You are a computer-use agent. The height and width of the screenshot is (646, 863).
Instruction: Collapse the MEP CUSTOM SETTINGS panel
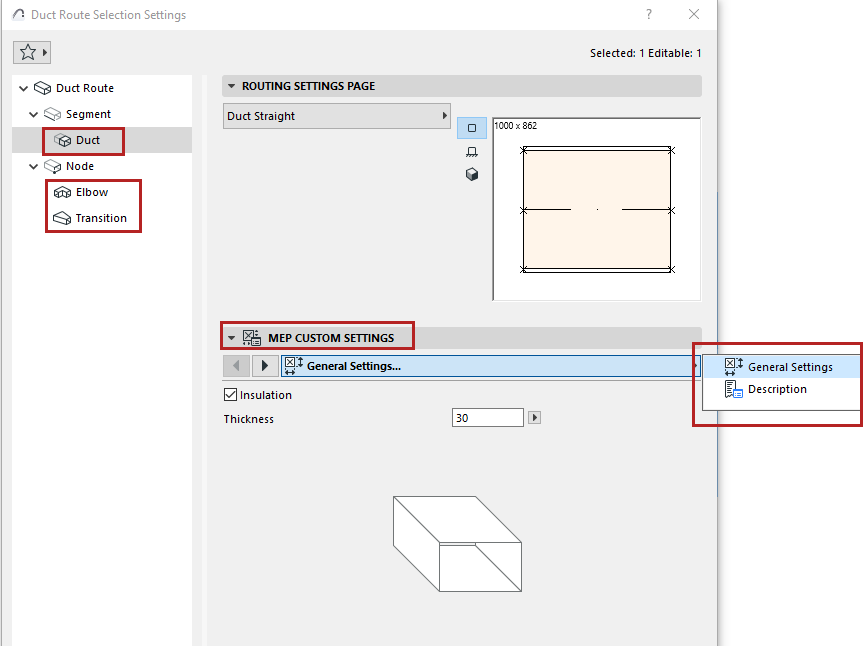(232, 336)
